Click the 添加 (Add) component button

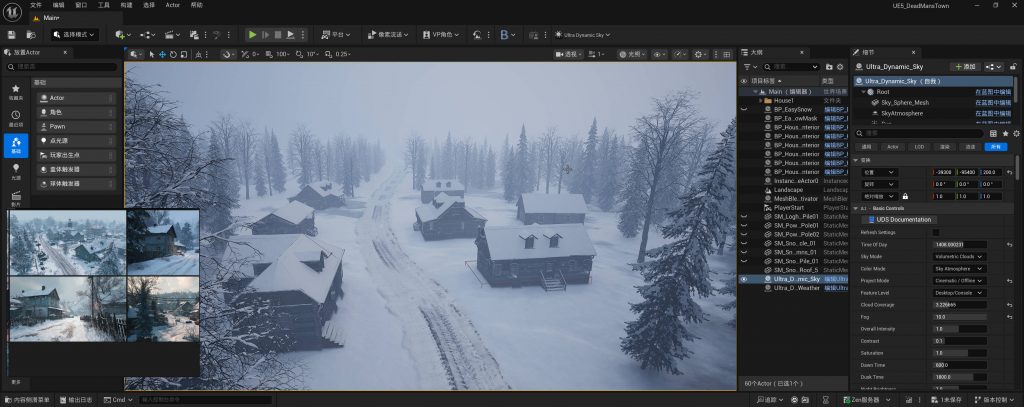pos(965,66)
